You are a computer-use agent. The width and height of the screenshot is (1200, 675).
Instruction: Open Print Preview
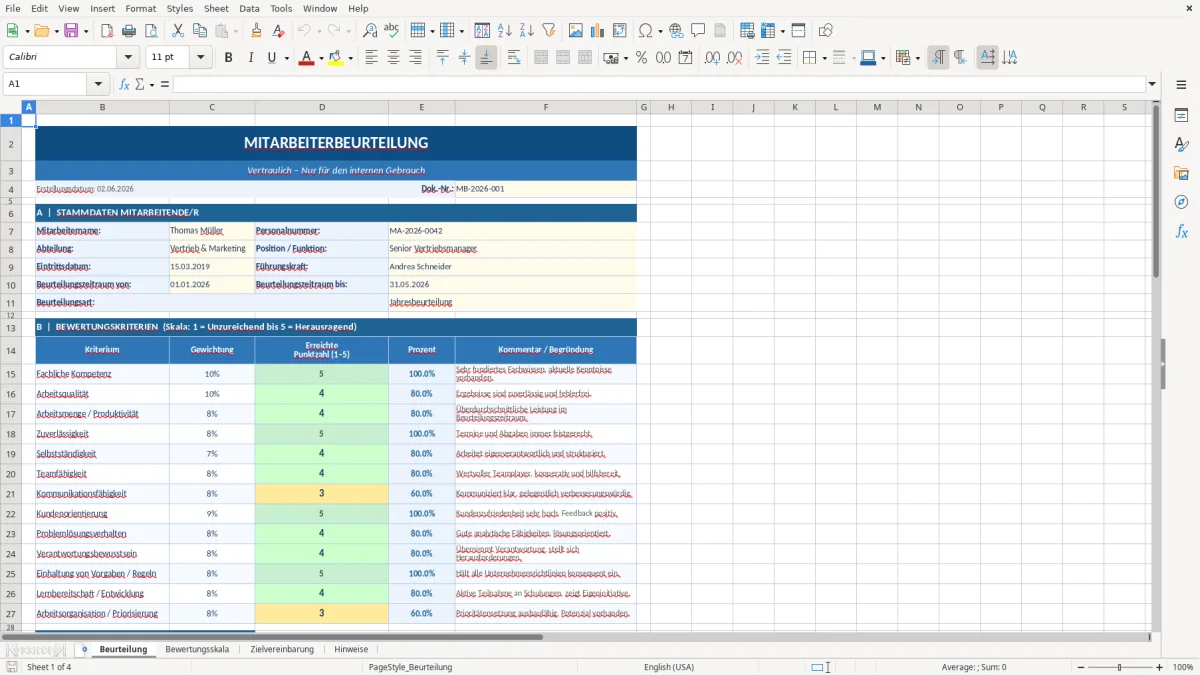point(150,31)
